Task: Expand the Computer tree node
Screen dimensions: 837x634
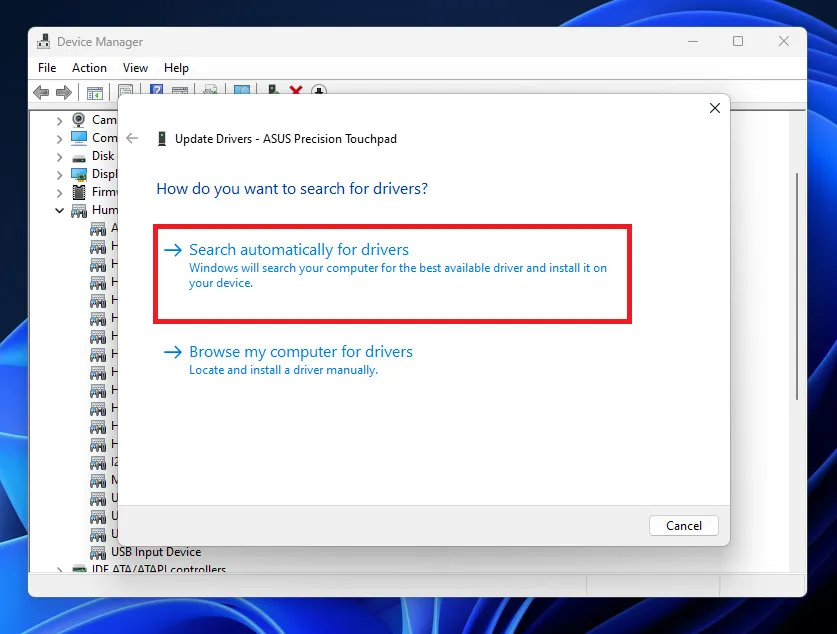Action: pos(59,139)
